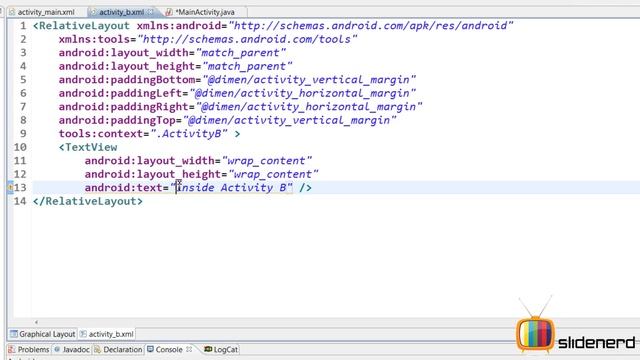Click the Graphical Layout tab icon
This screenshot has width=640, height=360.
point(14,334)
